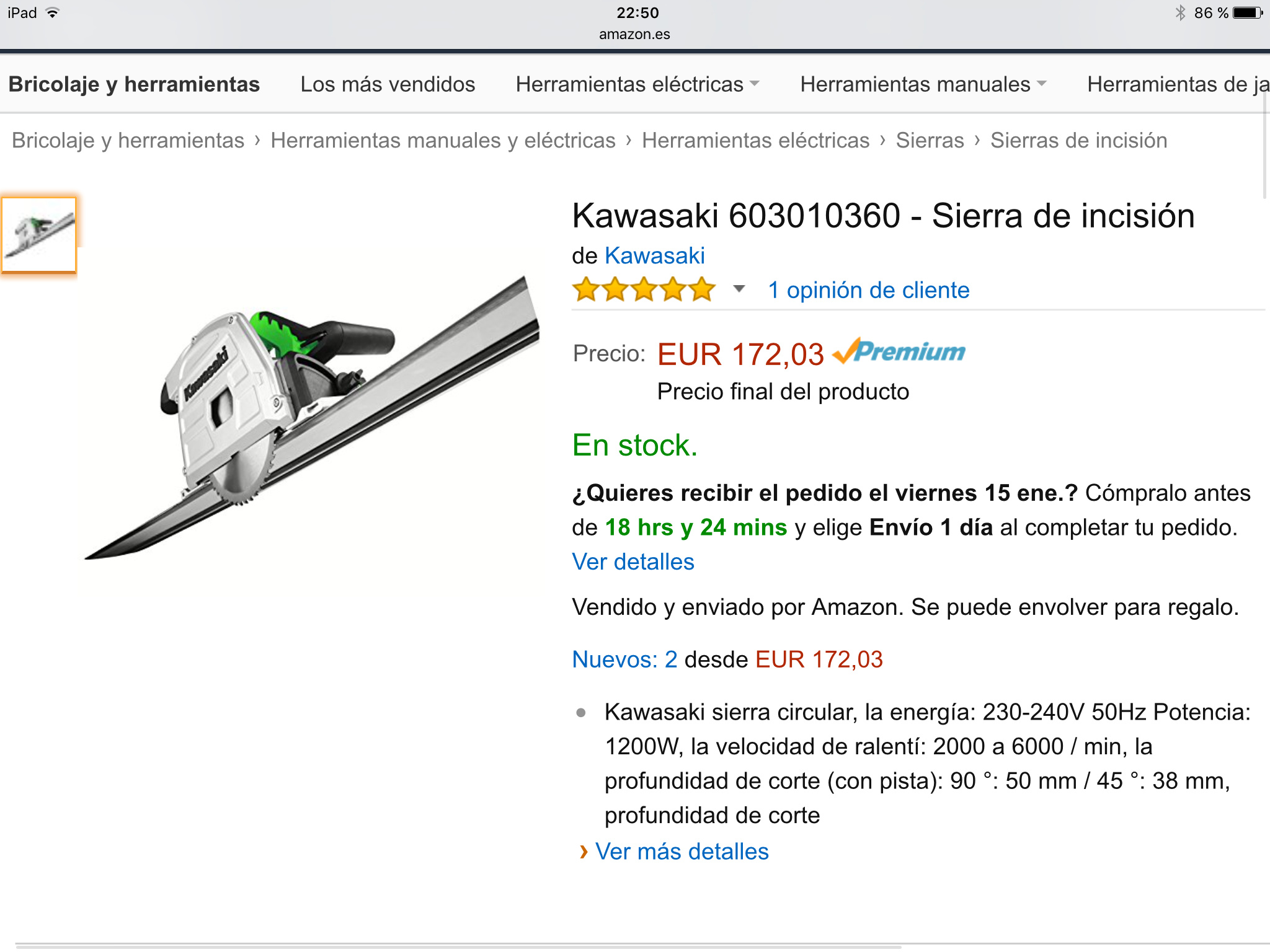Tap the Wi-Fi icon beside iPad
1270x952 pixels.
(53, 13)
